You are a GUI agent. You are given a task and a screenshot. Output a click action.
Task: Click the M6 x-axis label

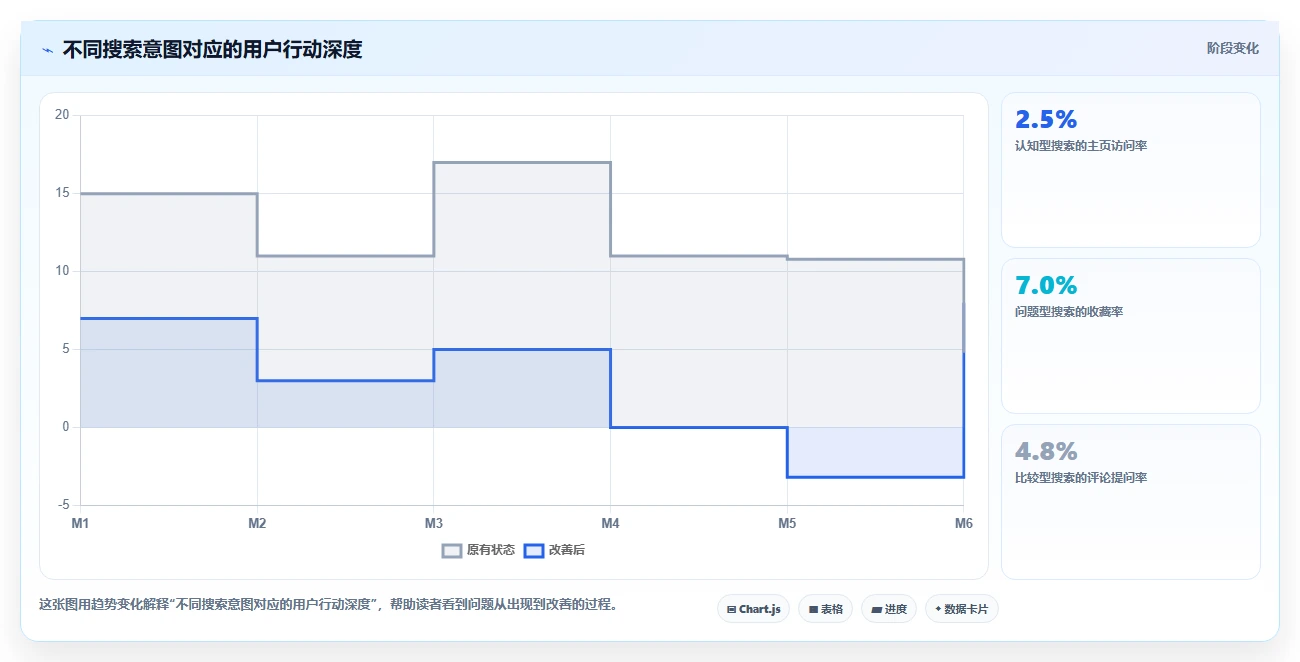(963, 523)
